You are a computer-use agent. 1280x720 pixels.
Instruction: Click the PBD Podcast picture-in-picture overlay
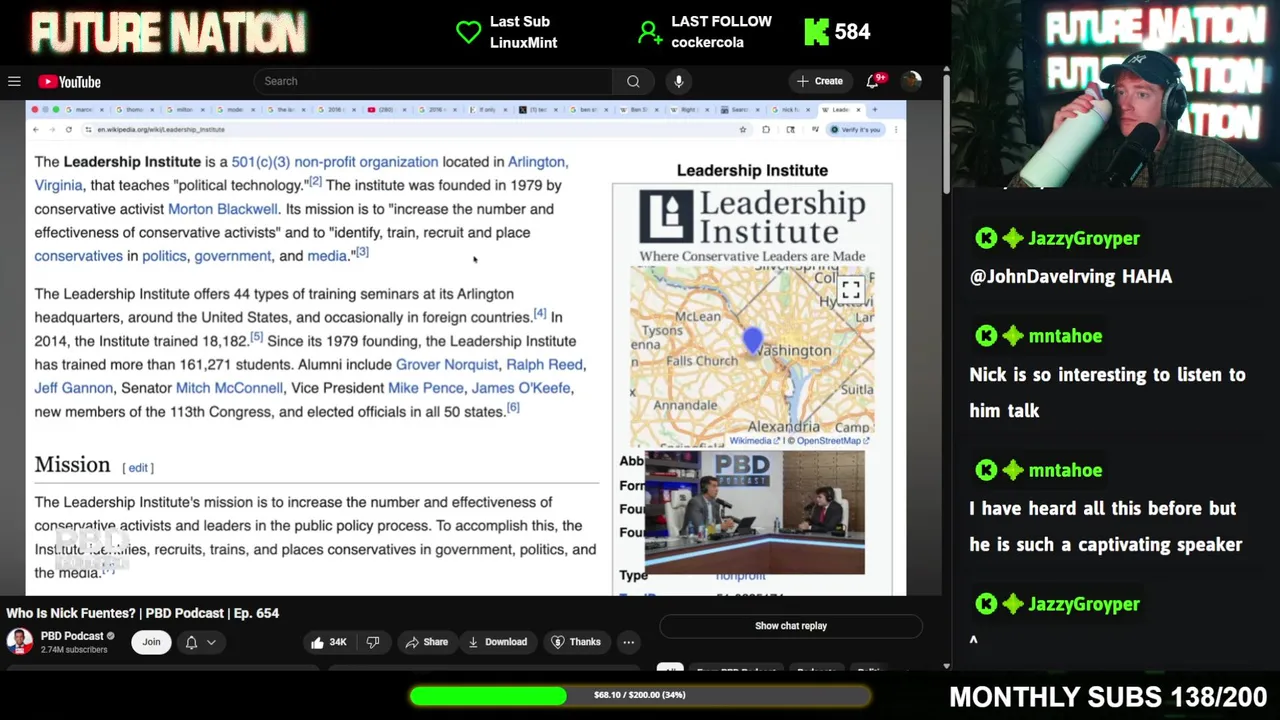(x=755, y=513)
